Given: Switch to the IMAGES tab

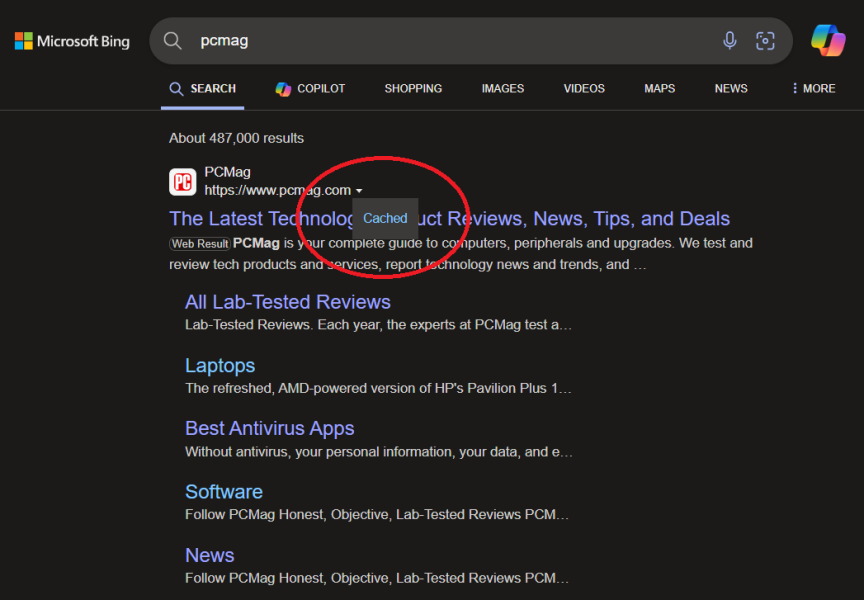Looking at the screenshot, I should [x=502, y=88].
